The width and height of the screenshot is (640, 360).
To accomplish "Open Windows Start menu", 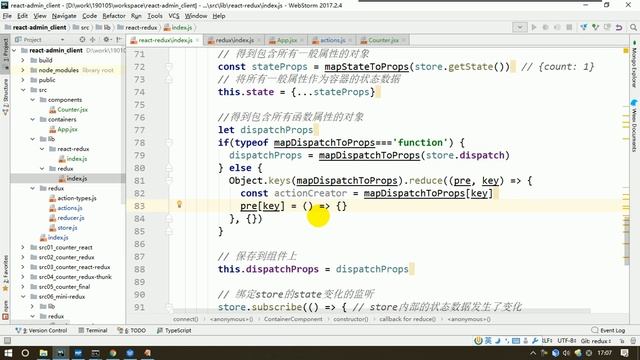I will click(x=8, y=353).
